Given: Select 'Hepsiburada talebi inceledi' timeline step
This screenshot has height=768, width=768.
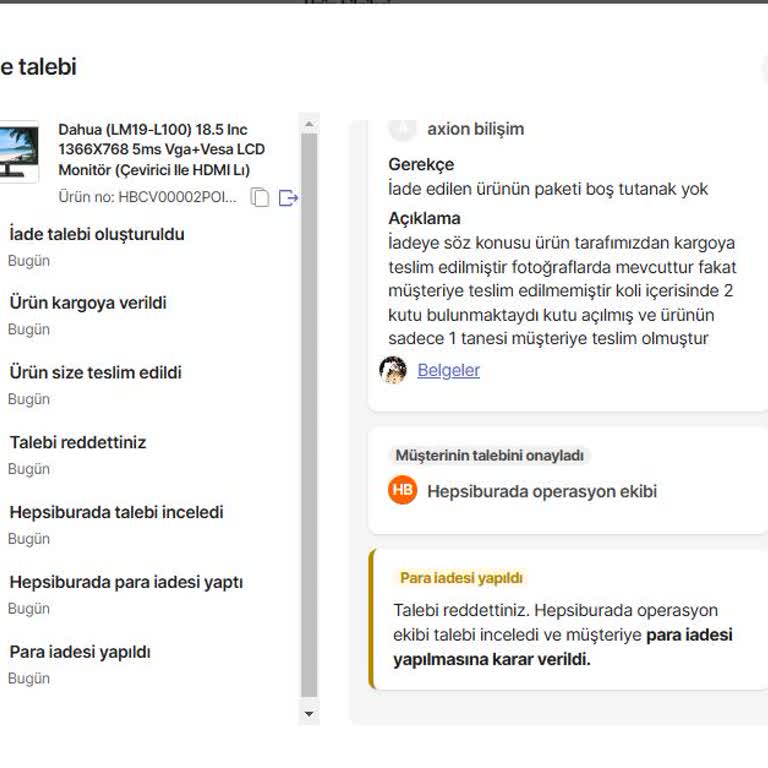Looking at the screenshot, I should [117, 512].
